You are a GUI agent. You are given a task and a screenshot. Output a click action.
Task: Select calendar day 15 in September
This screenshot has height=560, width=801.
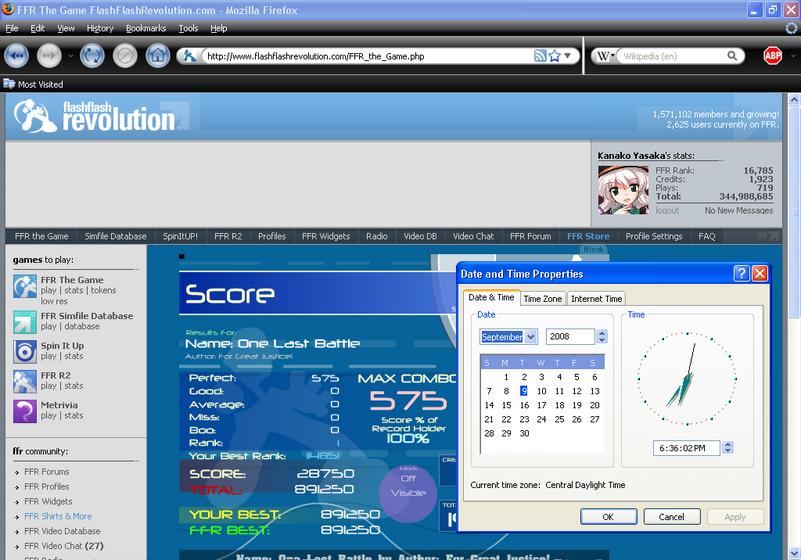coord(506,405)
